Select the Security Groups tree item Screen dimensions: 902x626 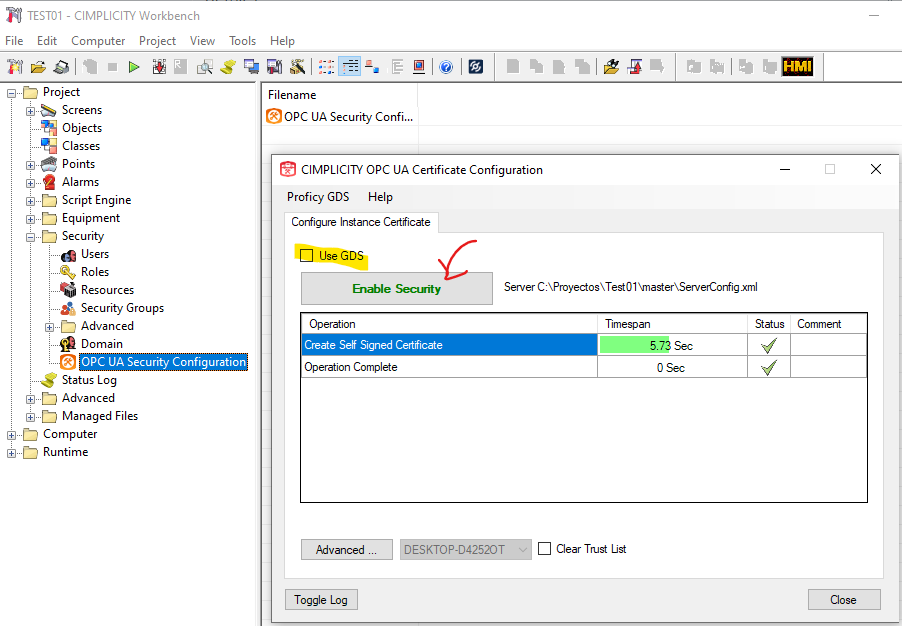click(x=122, y=308)
